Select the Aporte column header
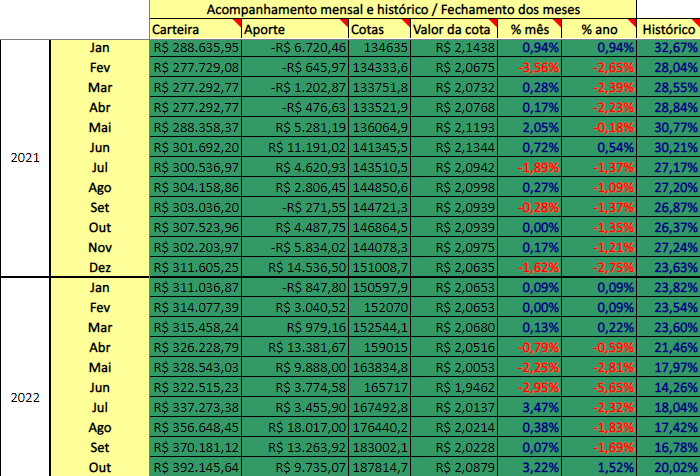 coord(295,29)
